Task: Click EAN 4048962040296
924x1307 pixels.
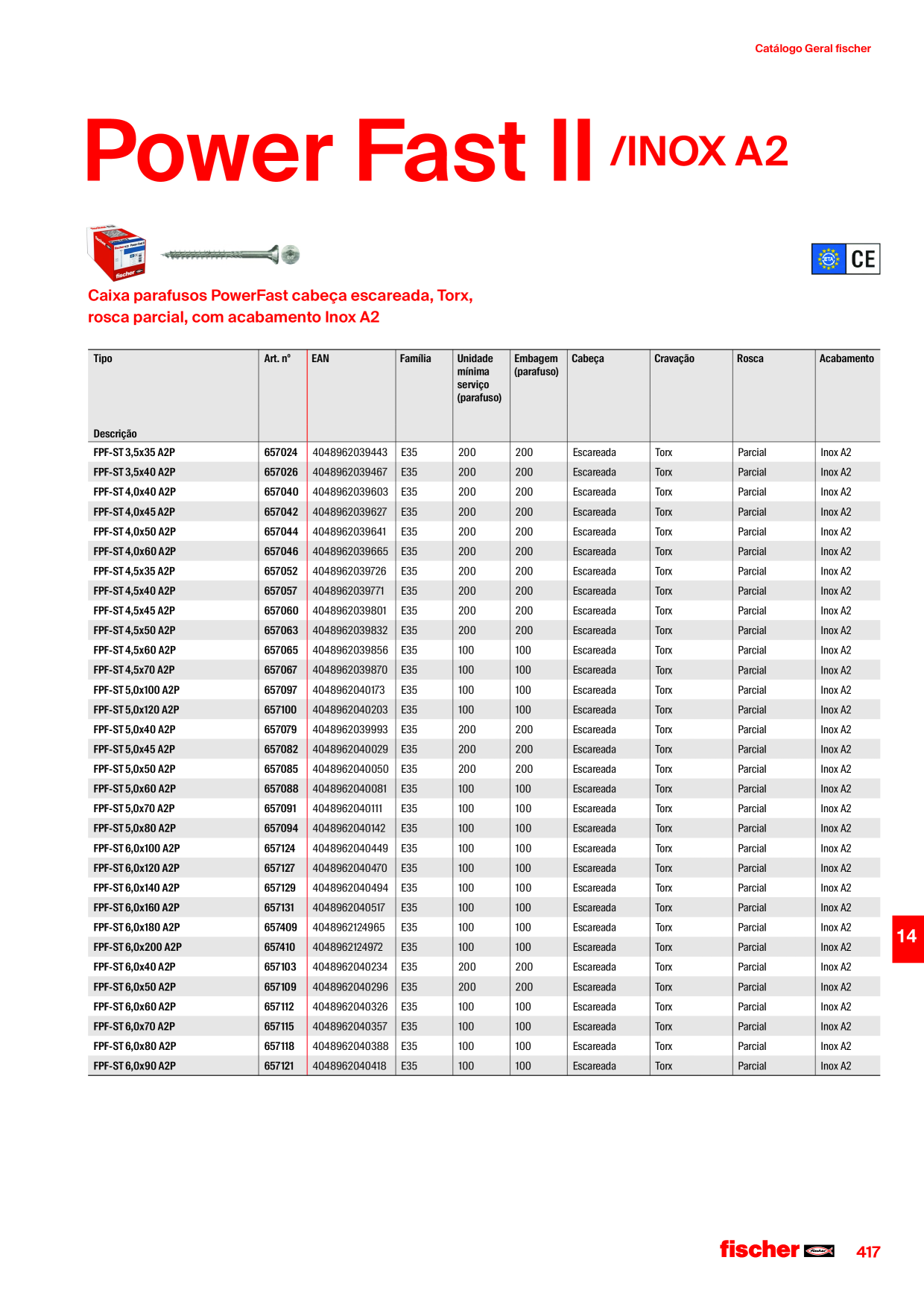Action: 350,987
